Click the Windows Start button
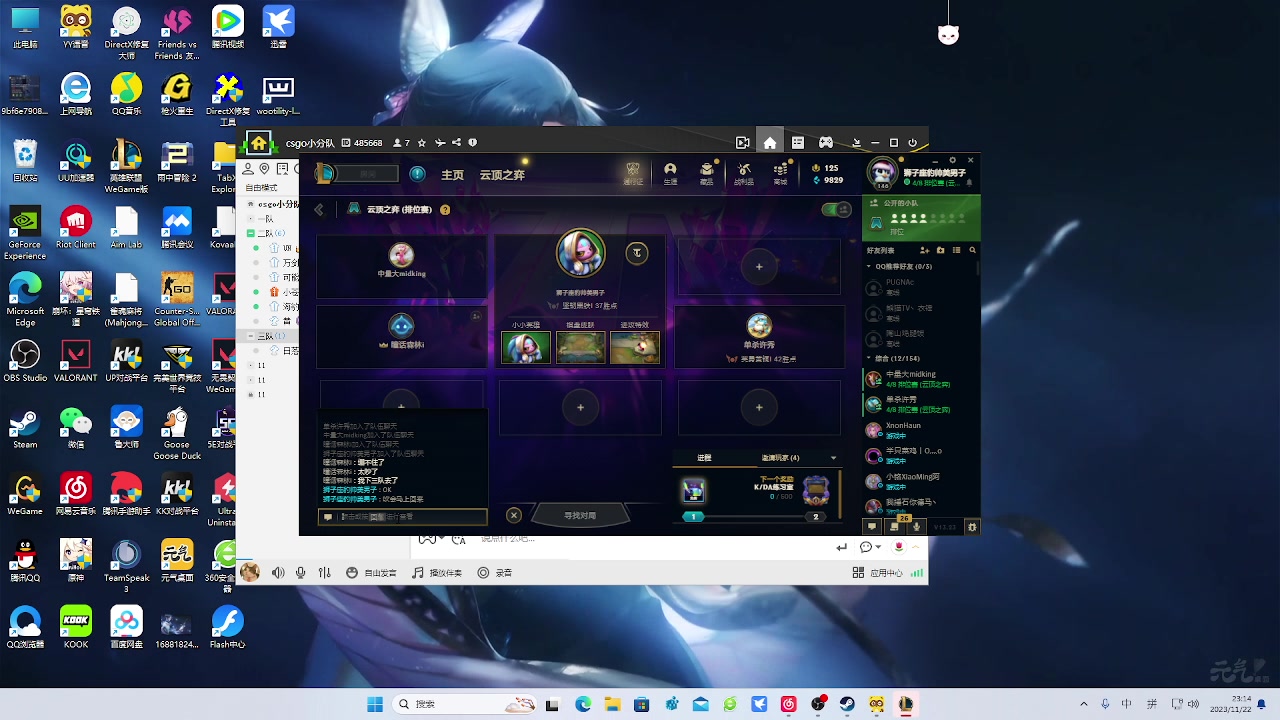1280x720 pixels. pyautogui.click(x=375, y=704)
